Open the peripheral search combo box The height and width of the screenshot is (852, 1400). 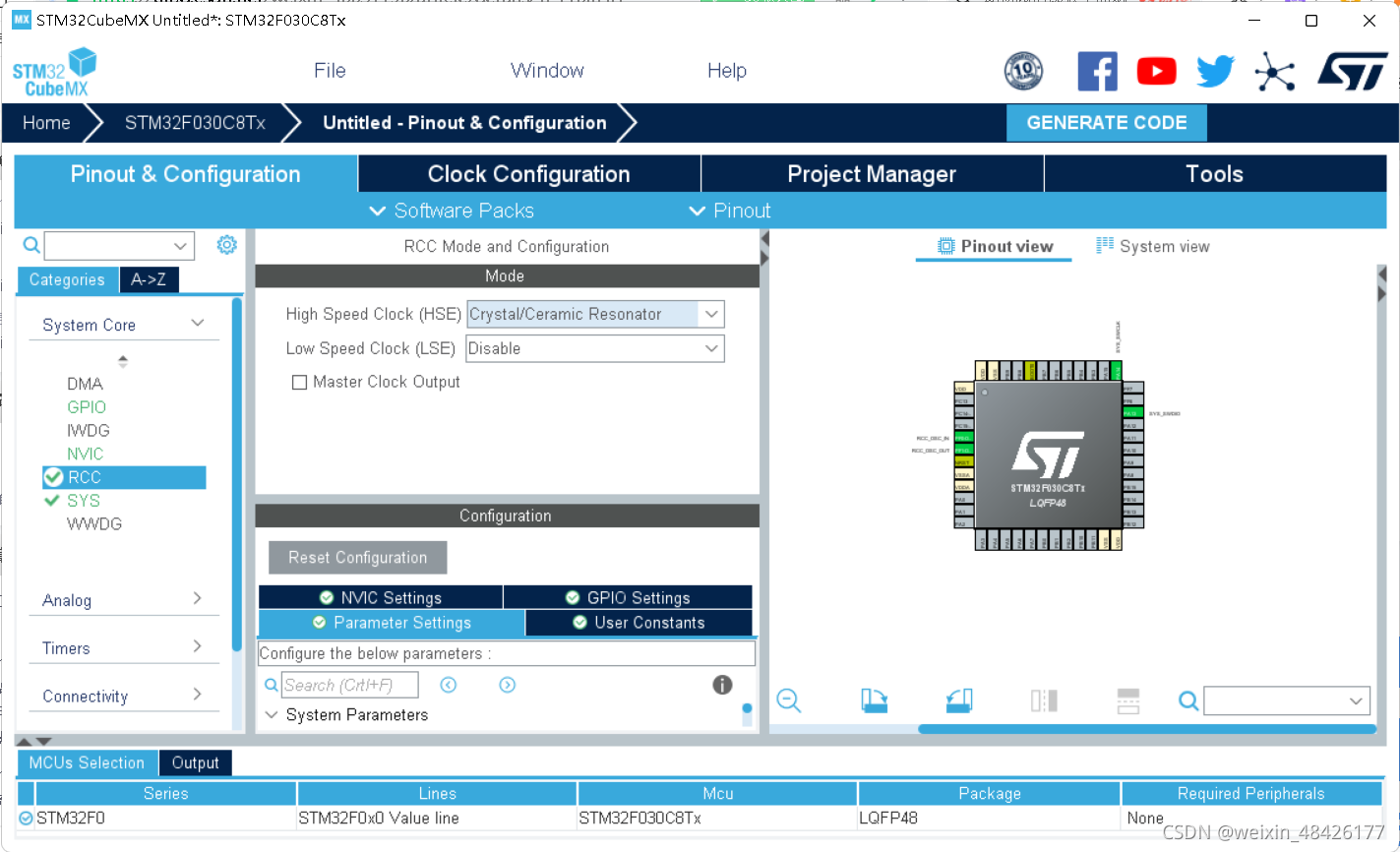tap(119, 246)
